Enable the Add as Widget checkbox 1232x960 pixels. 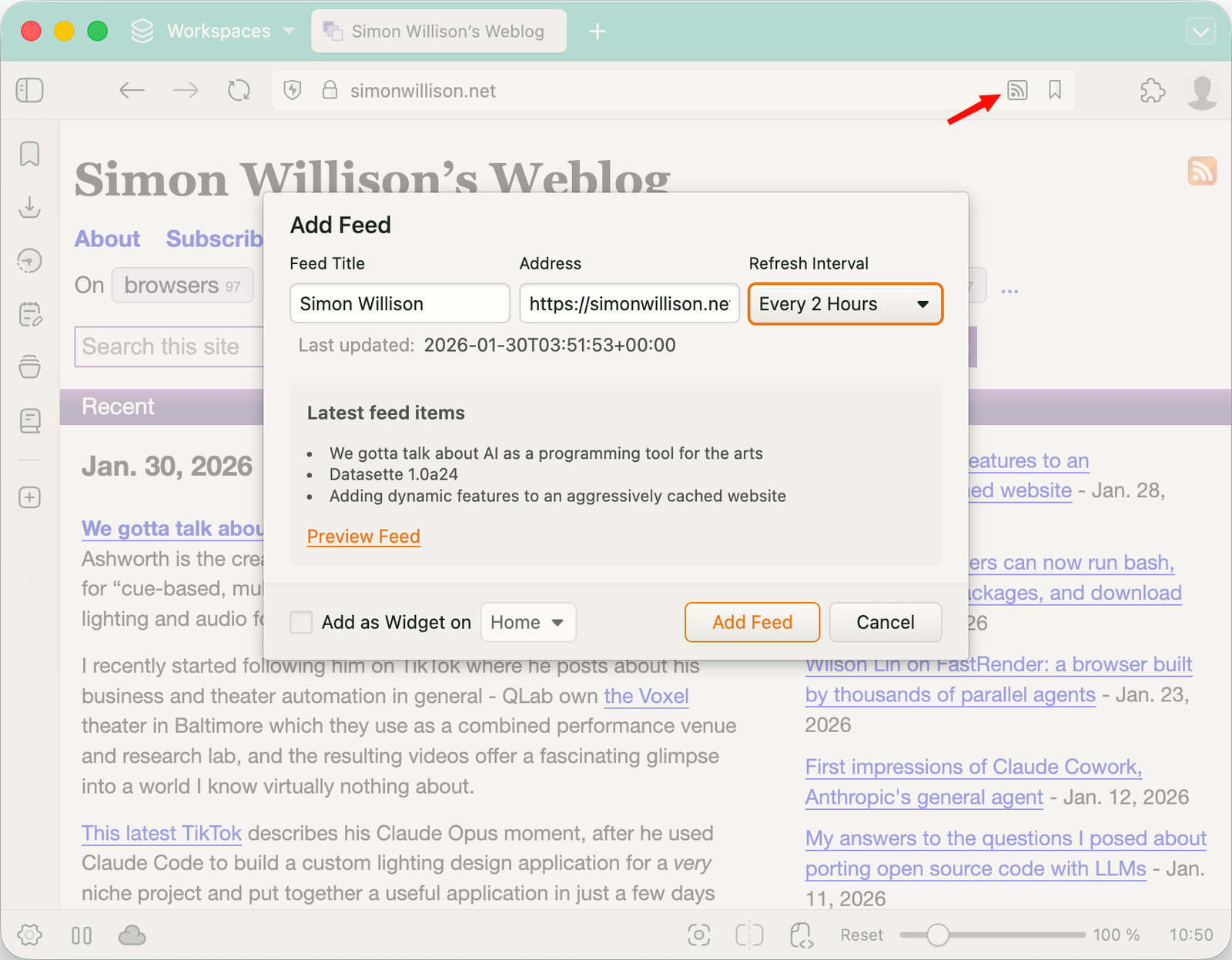point(301,622)
